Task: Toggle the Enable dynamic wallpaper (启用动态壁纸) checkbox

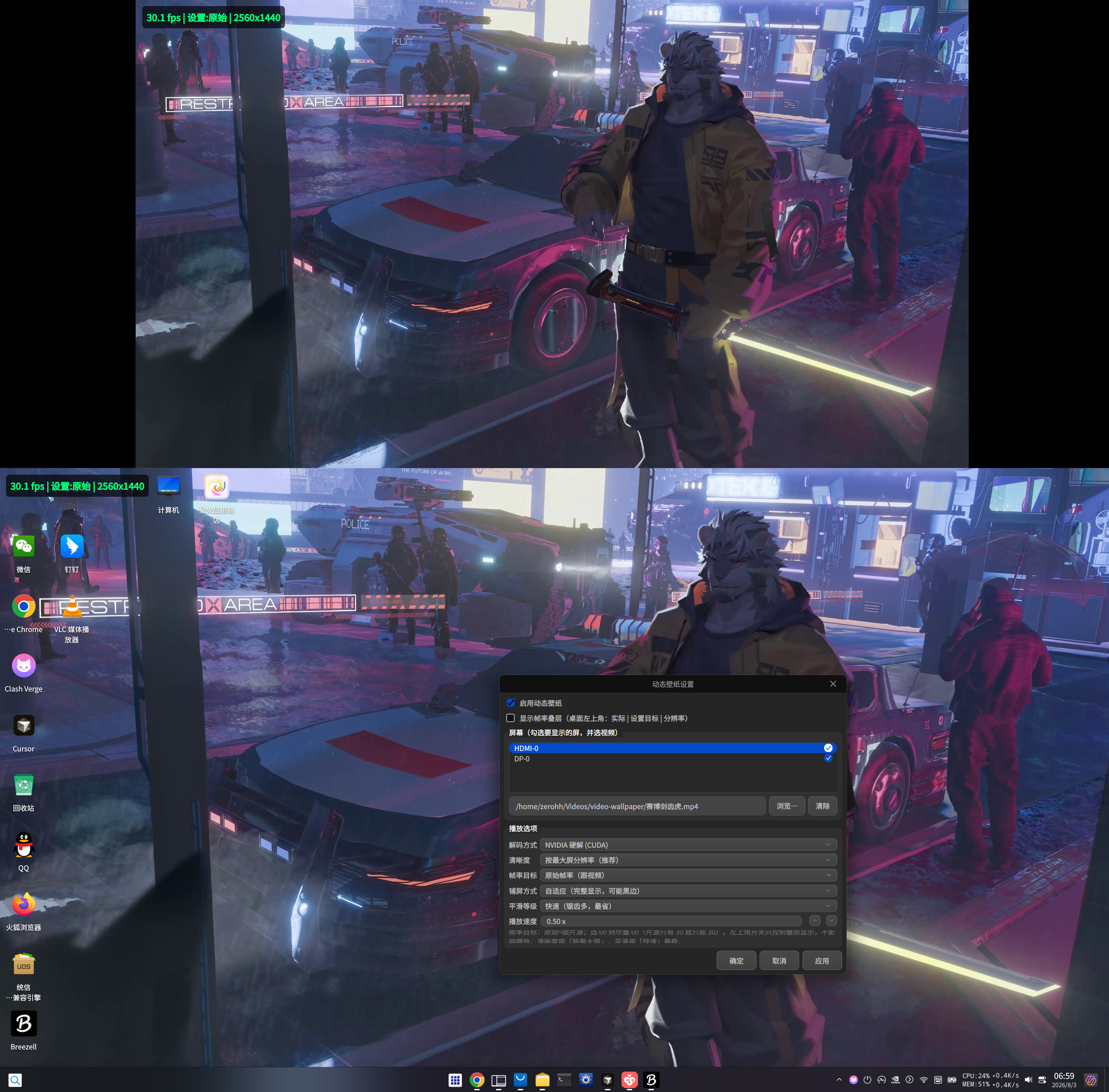Action: point(510,702)
